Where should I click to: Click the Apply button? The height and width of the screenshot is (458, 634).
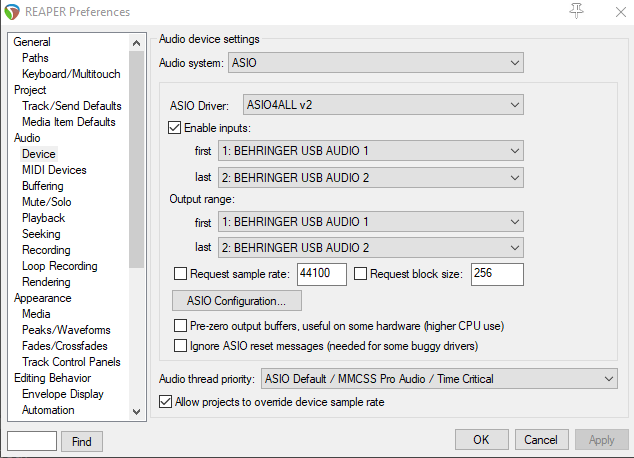[602, 439]
